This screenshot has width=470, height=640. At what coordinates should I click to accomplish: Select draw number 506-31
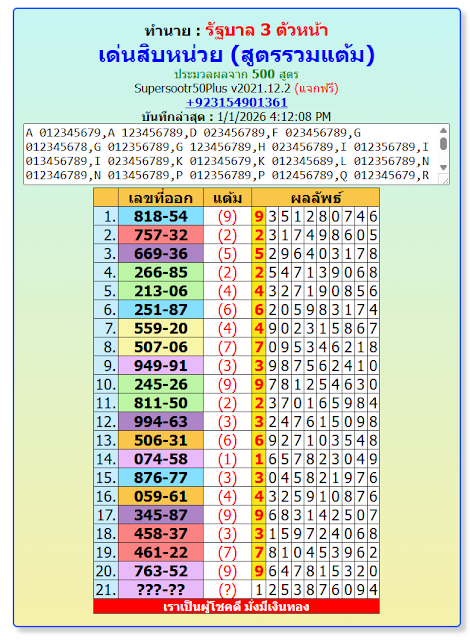pyautogui.click(x=161, y=440)
